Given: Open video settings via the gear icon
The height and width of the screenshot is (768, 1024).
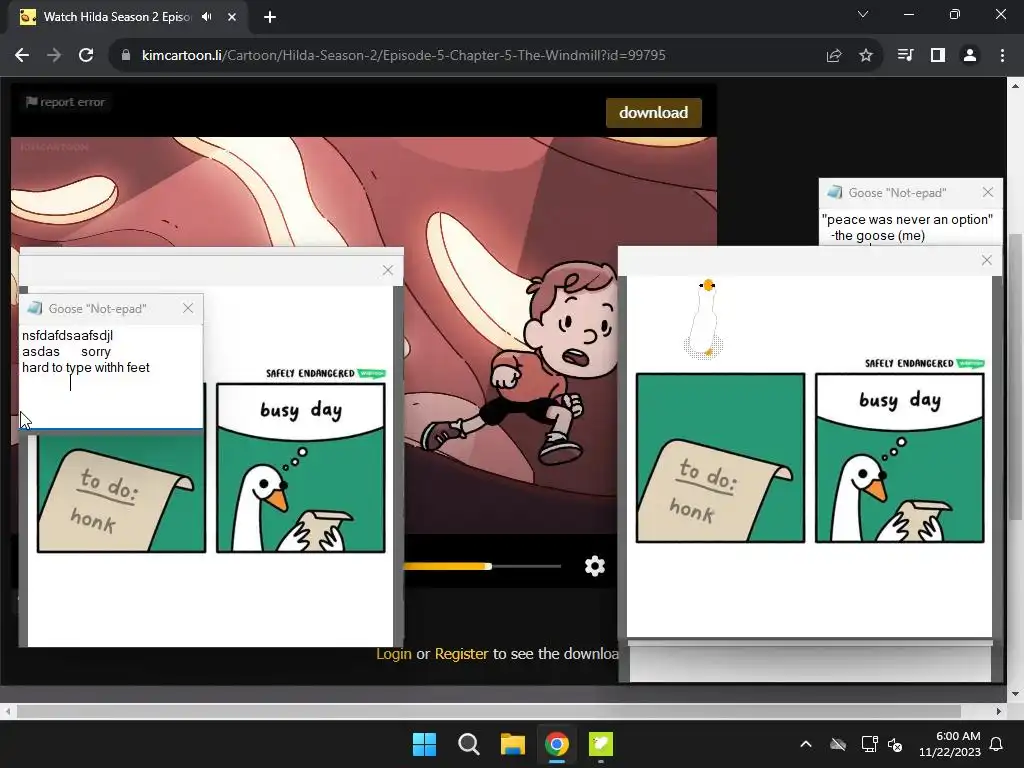Looking at the screenshot, I should pyautogui.click(x=594, y=566).
